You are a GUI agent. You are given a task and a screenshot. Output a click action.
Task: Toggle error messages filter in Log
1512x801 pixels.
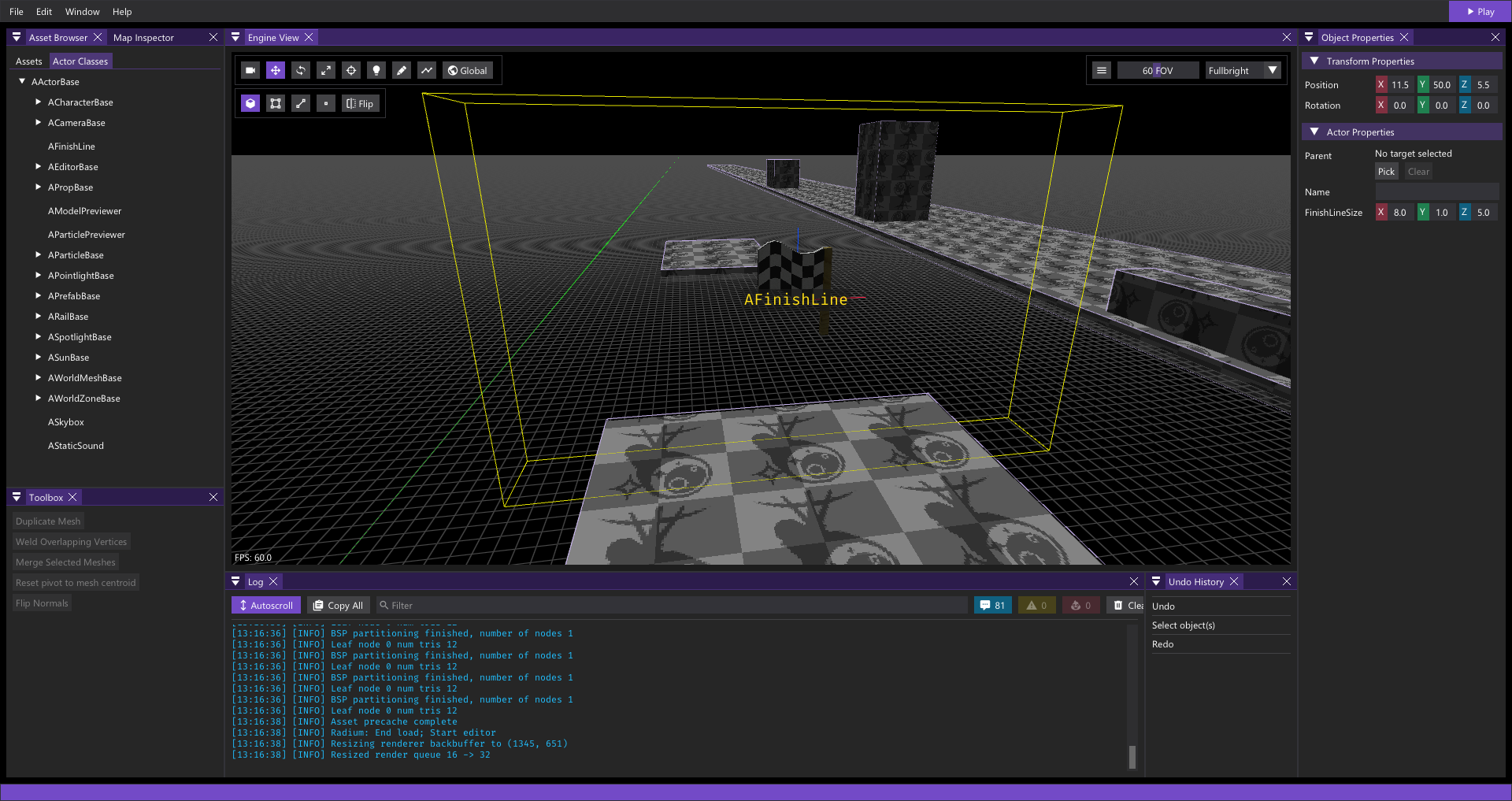1080,606
